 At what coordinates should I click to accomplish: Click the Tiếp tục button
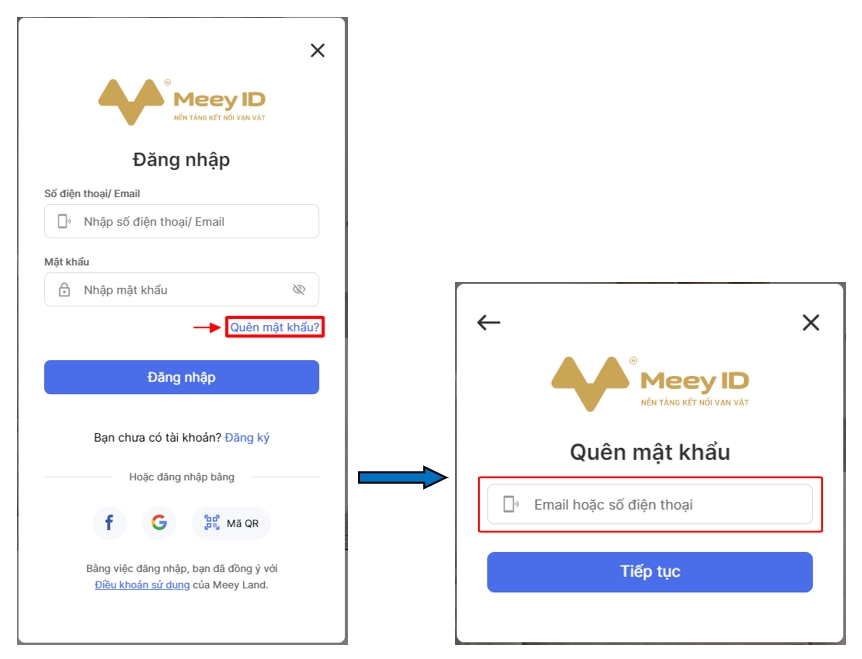pos(650,572)
